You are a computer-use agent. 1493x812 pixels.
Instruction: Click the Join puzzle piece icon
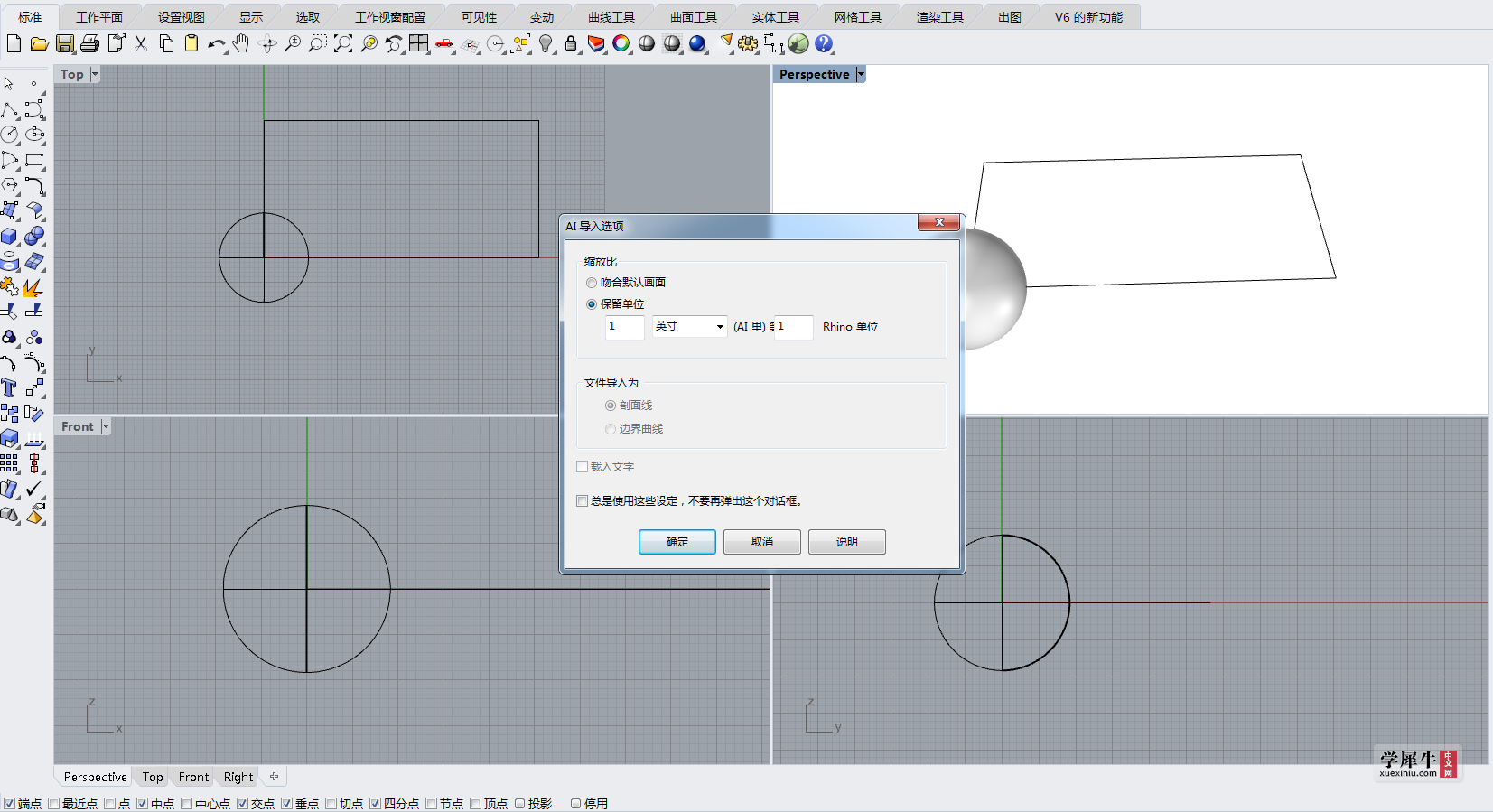(x=9, y=286)
